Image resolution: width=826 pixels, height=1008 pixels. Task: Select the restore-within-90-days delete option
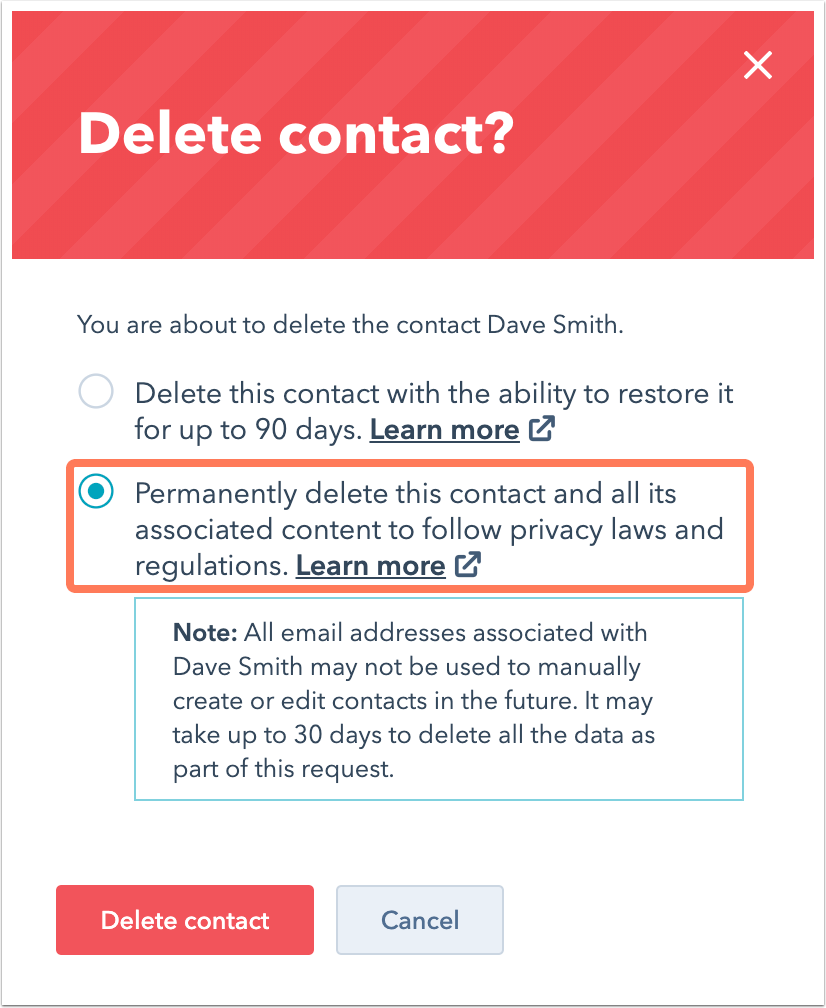(96, 391)
